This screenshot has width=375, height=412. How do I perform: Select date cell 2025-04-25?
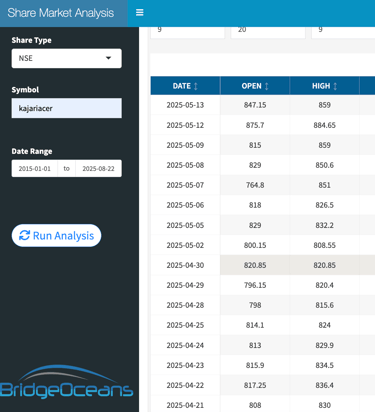click(x=185, y=325)
